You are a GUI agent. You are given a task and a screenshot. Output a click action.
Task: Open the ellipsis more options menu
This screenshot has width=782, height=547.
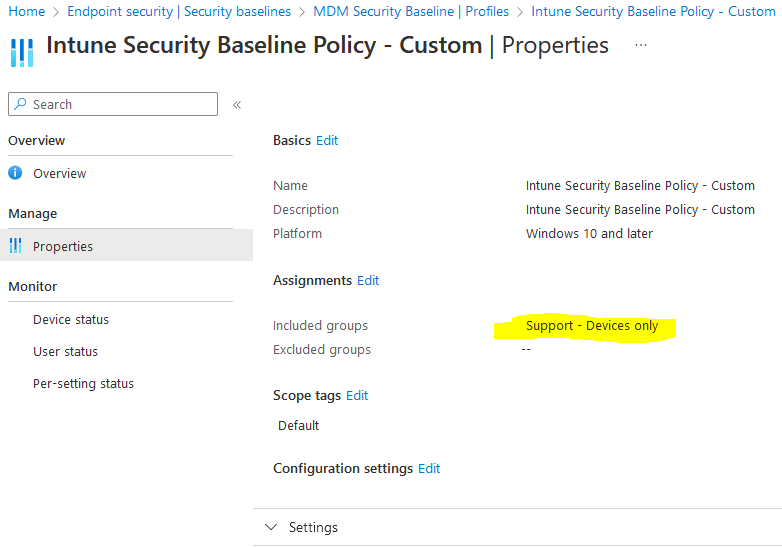click(641, 45)
